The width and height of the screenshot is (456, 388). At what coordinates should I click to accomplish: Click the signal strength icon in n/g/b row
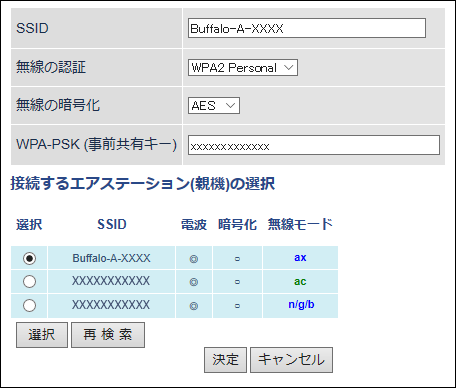194,306
